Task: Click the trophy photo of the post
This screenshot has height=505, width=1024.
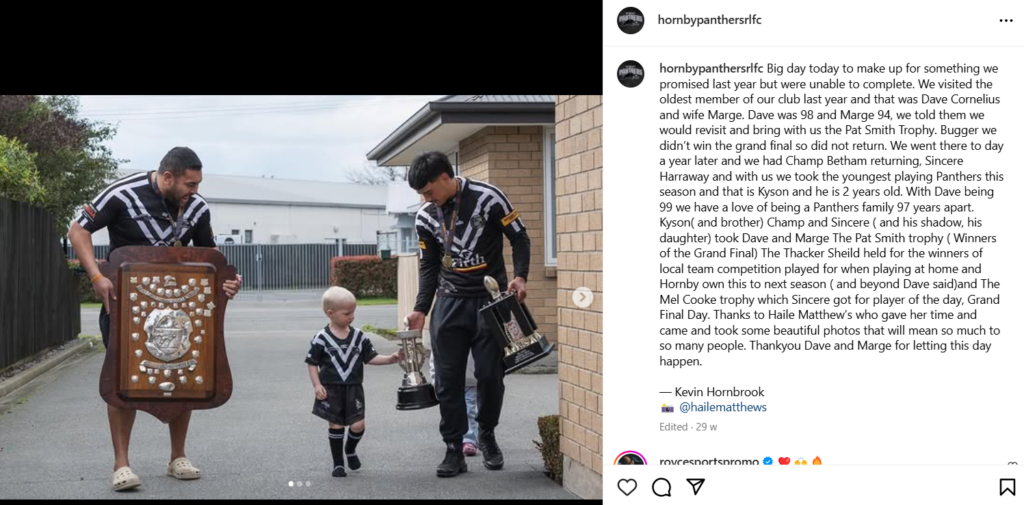Action: click(301, 297)
